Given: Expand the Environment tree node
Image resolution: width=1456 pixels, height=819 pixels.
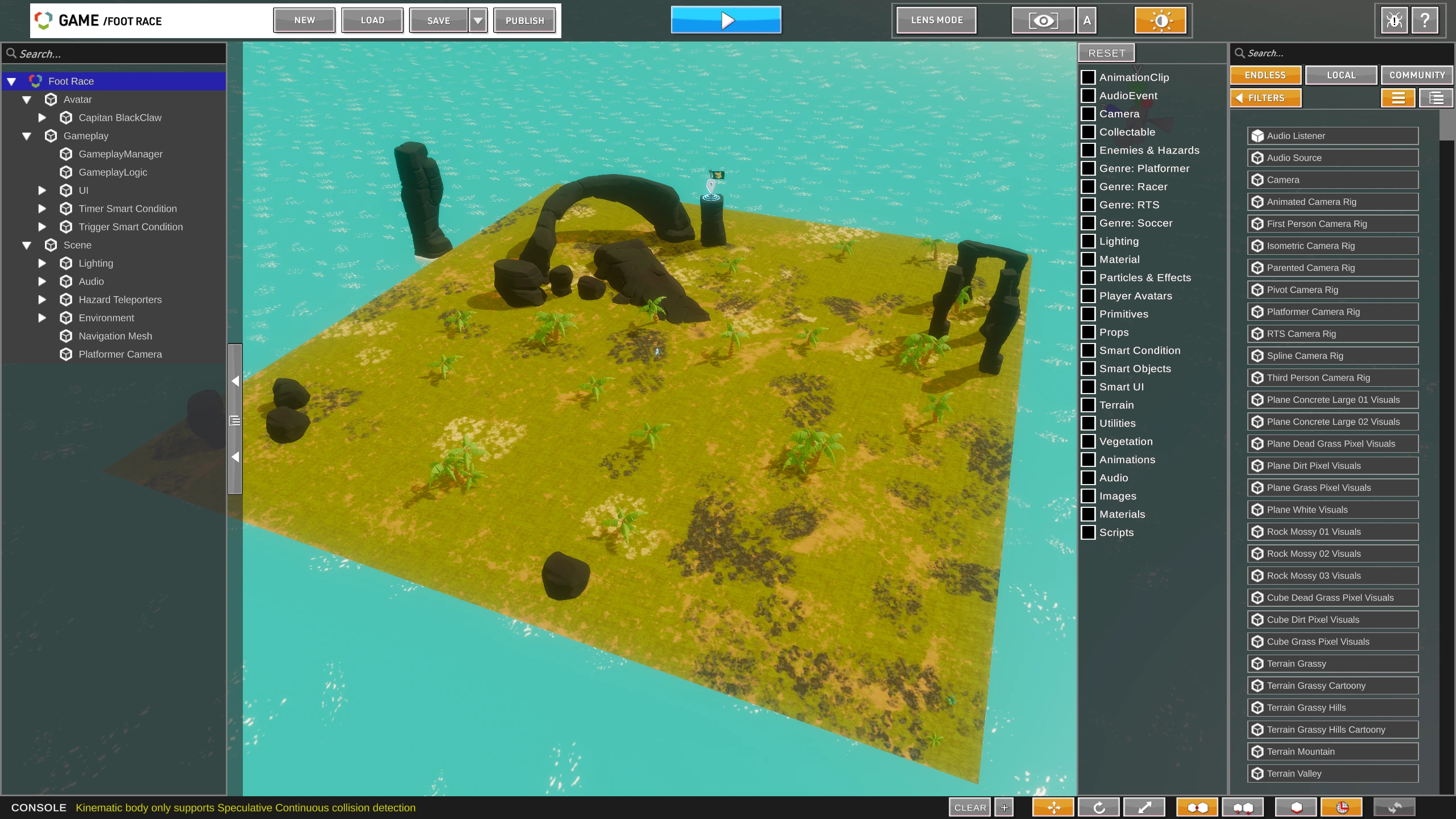Looking at the screenshot, I should tap(42, 318).
